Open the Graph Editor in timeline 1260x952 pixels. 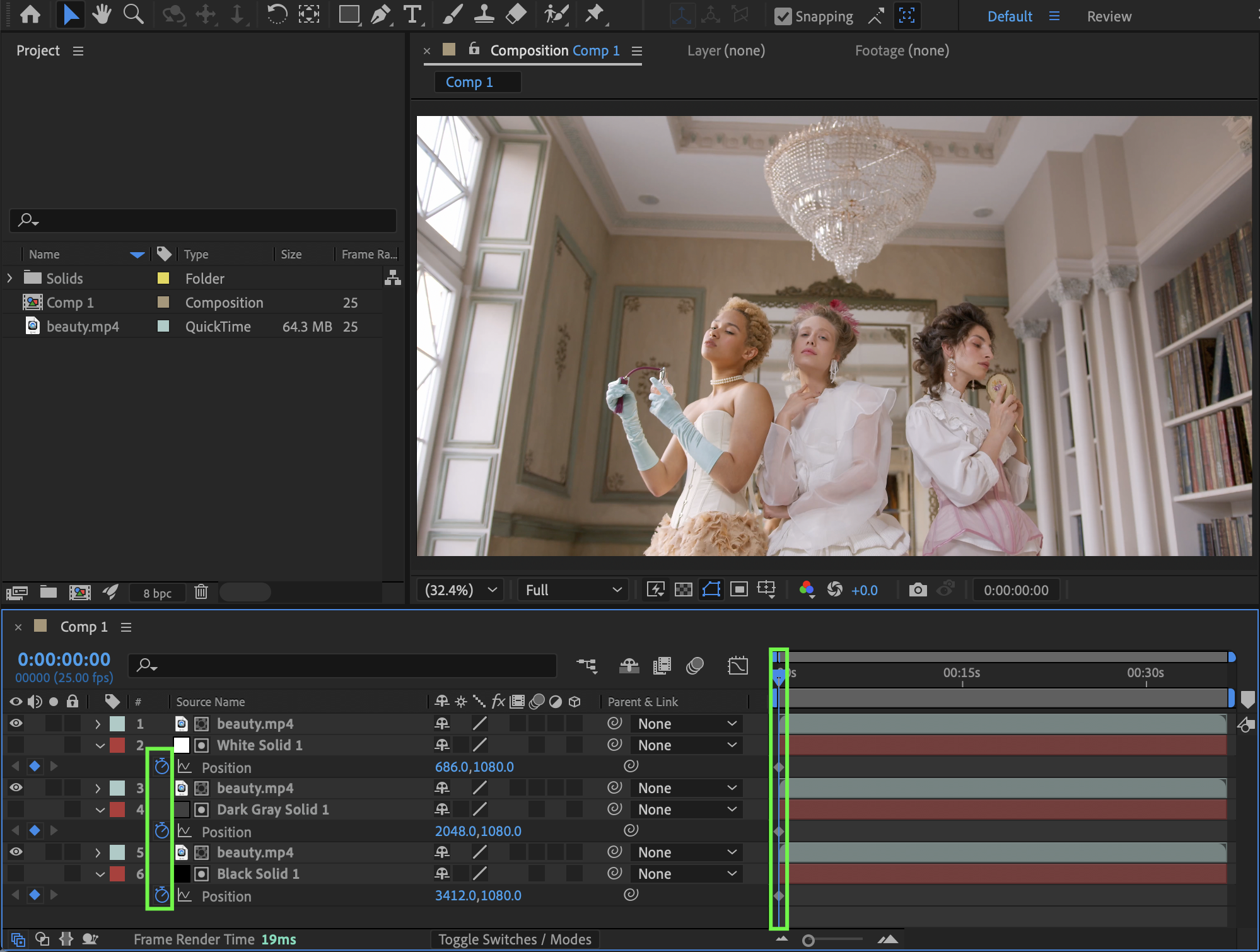tap(737, 666)
